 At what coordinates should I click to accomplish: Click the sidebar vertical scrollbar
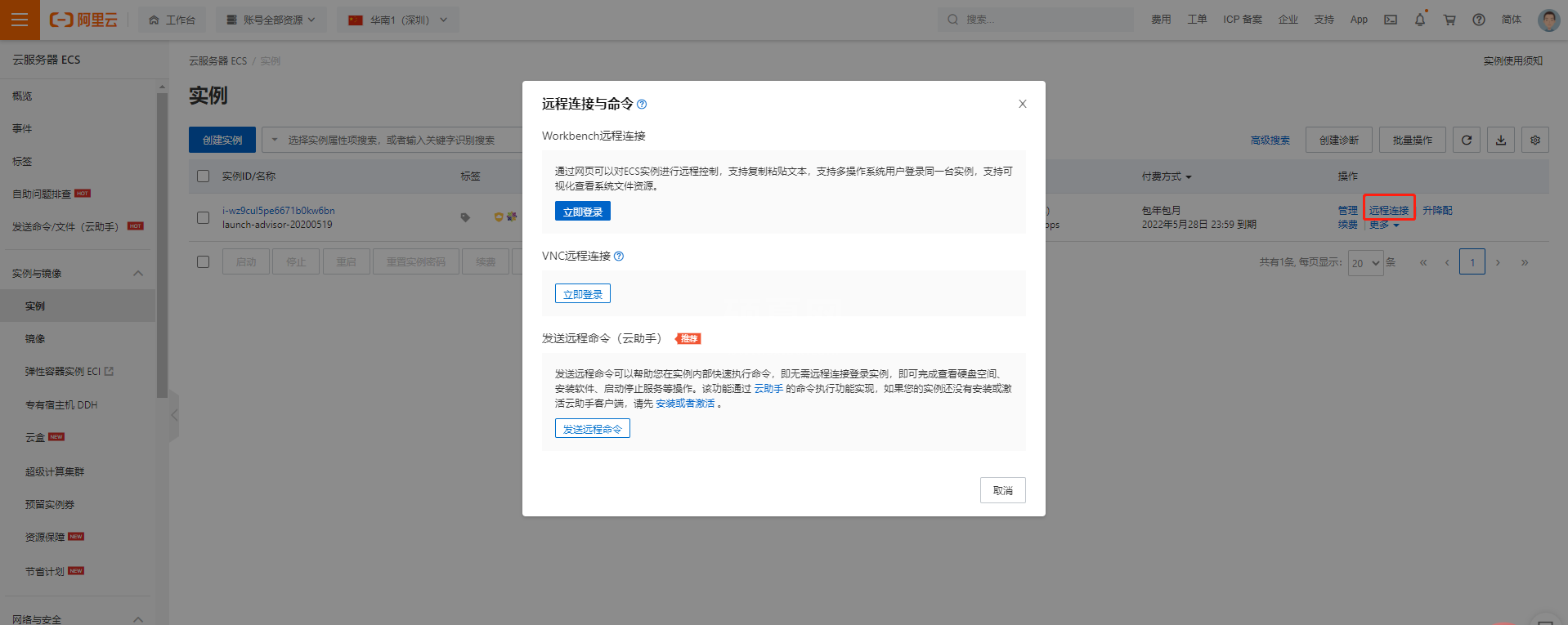pyautogui.click(x=162, y=245)
